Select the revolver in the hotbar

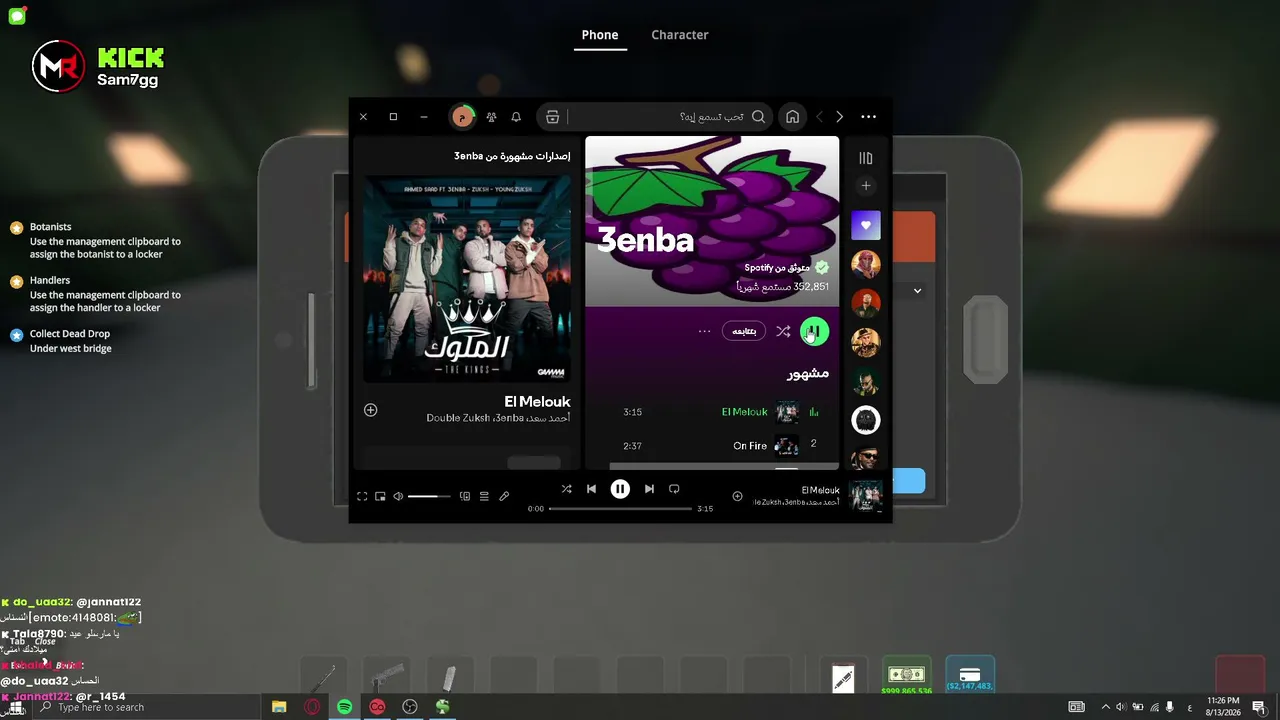point(386,677)
